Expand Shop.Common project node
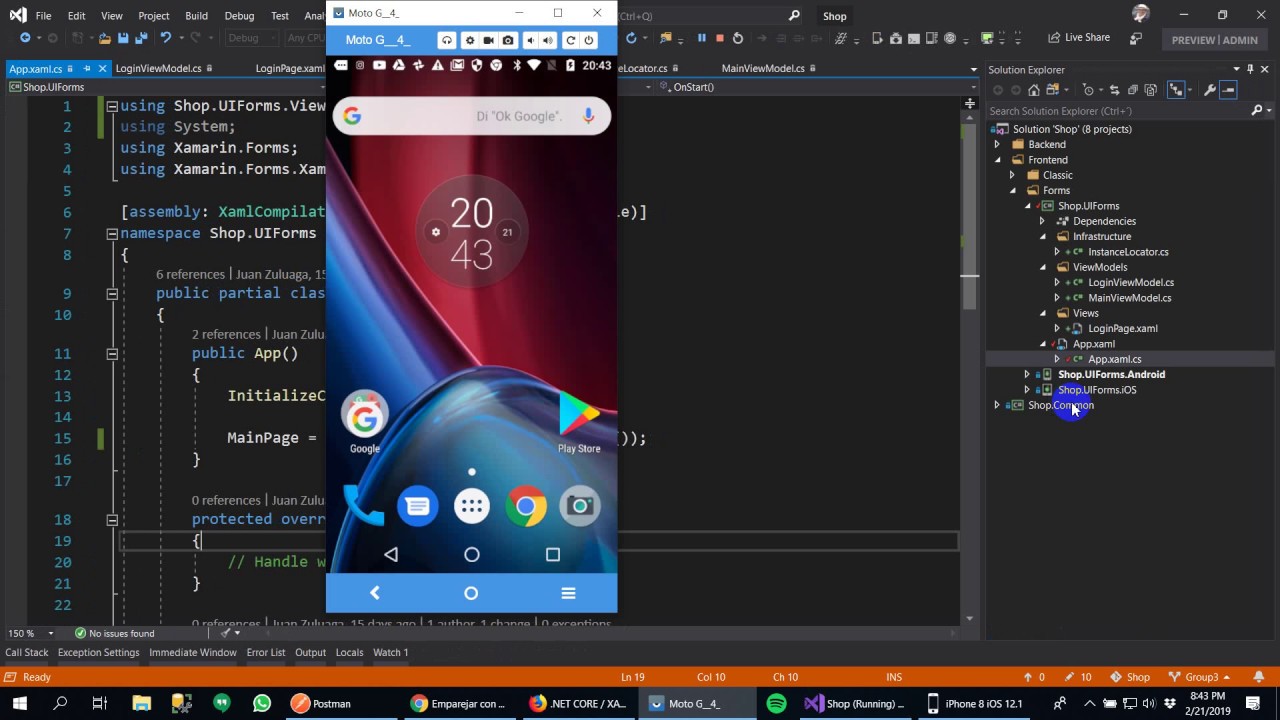The width and height of the screenshot is (1280, 720). [x=997, y=405]
